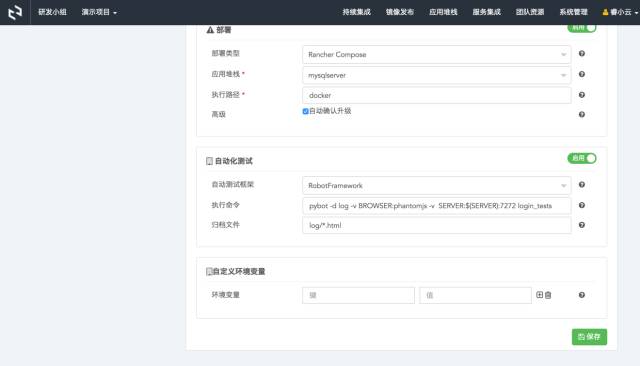Click the icon beside 自动化测试 heading
The image size is (640, 366).
point(209,161)
